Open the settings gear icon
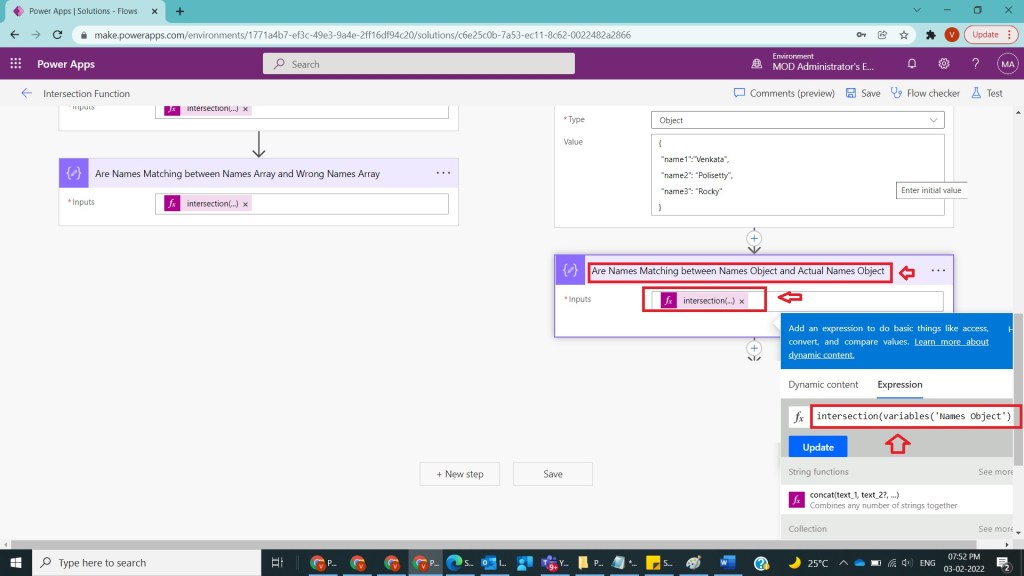 point(943,63)
